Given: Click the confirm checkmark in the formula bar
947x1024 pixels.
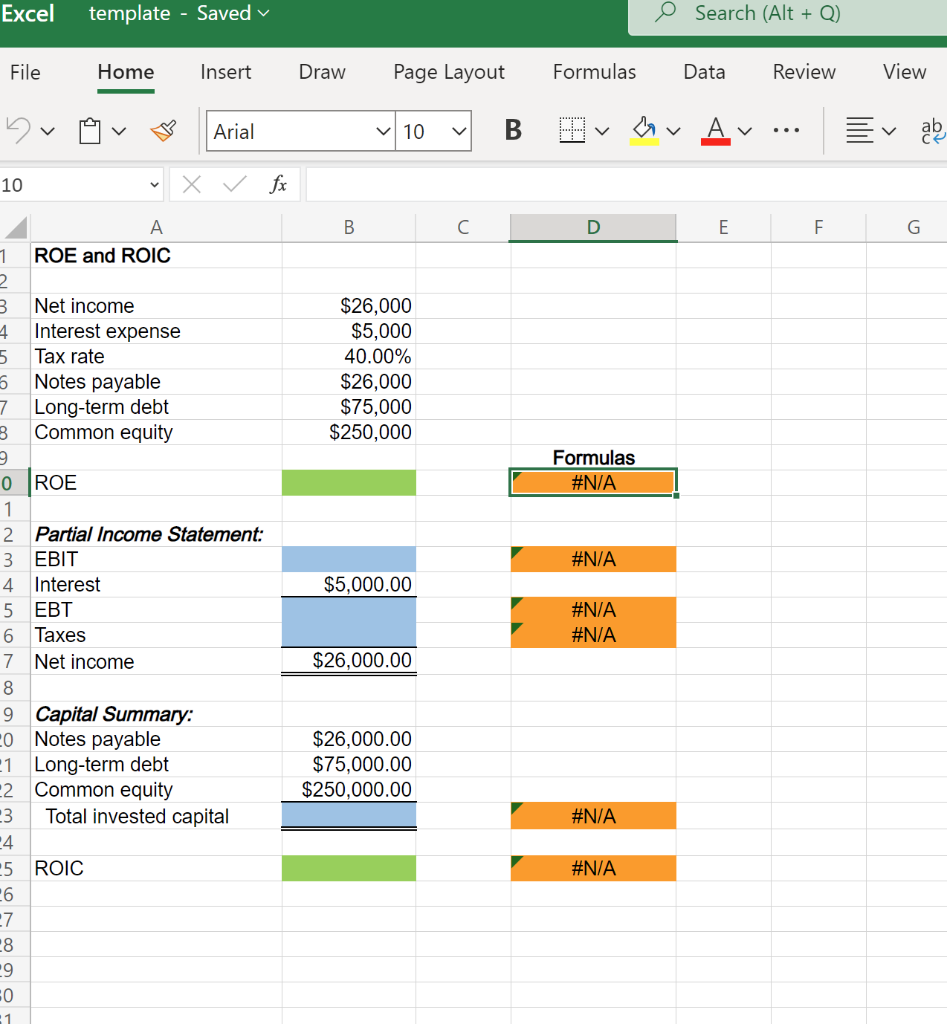Looking at the screenshot, I should click(232, 184).
